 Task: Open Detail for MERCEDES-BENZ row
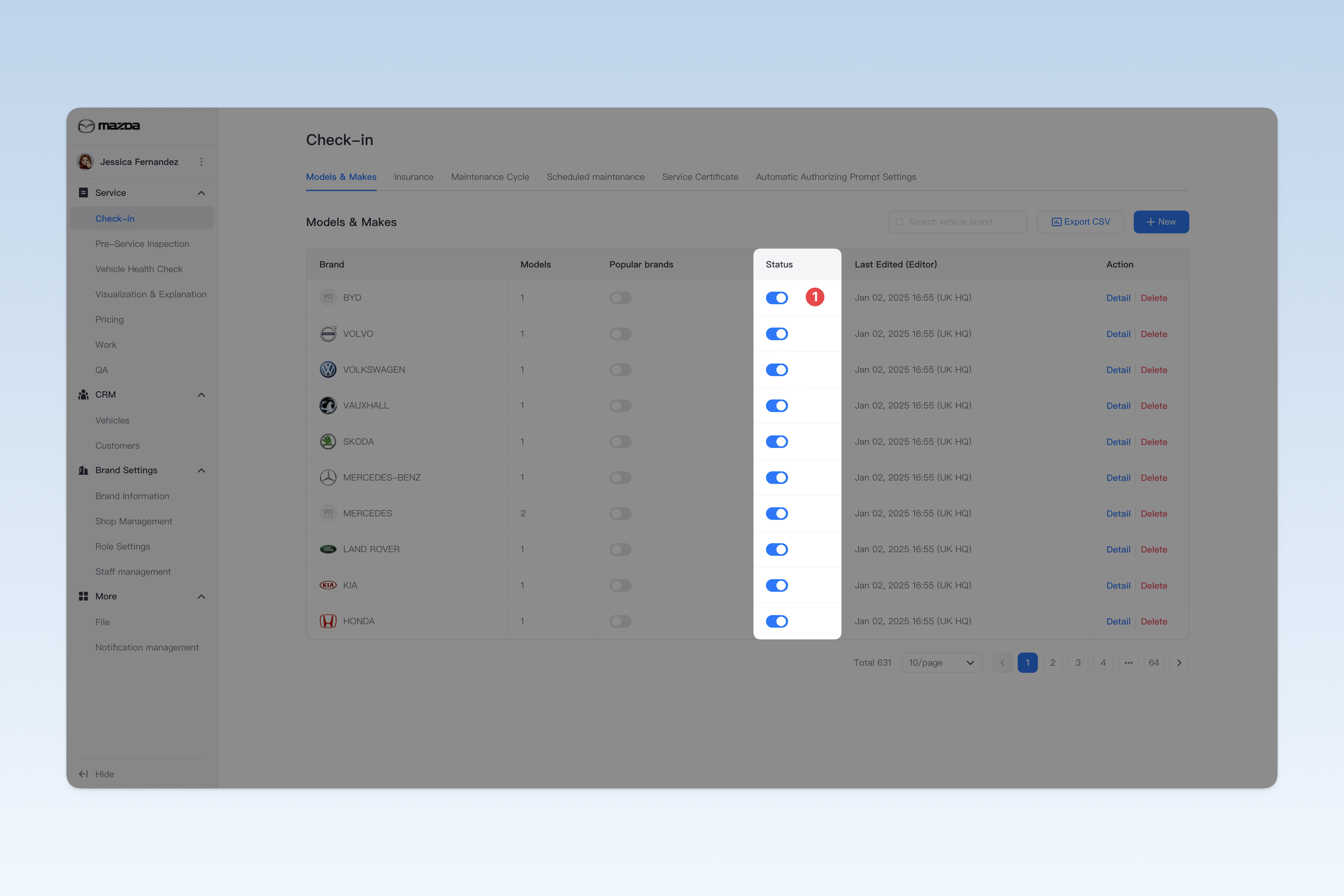click(x=1118, y=478)
